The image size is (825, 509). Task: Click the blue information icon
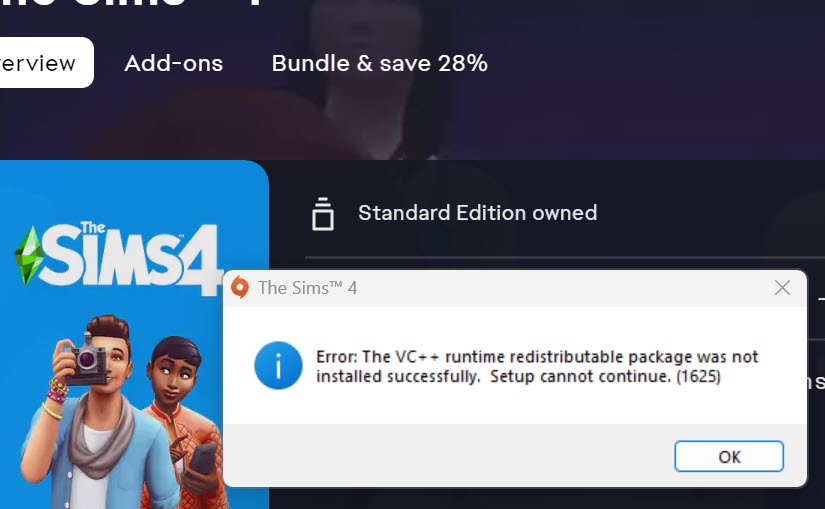point(278,366)
